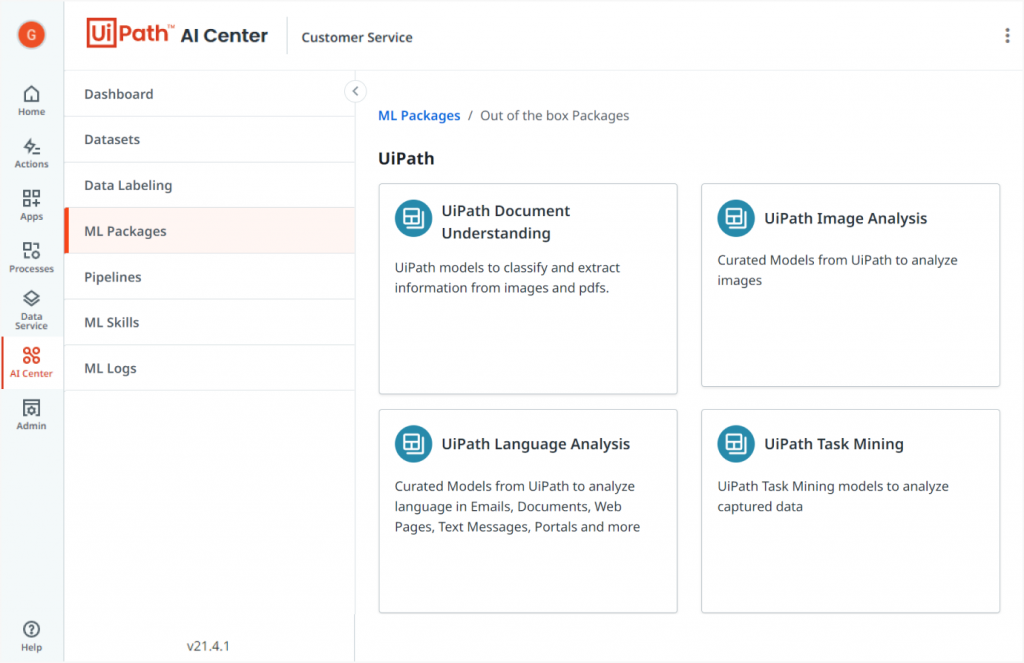Go to Data Labeling section
Viewport: 1024px width, 663px height.
pyautogui.click(x=128, y=185)
